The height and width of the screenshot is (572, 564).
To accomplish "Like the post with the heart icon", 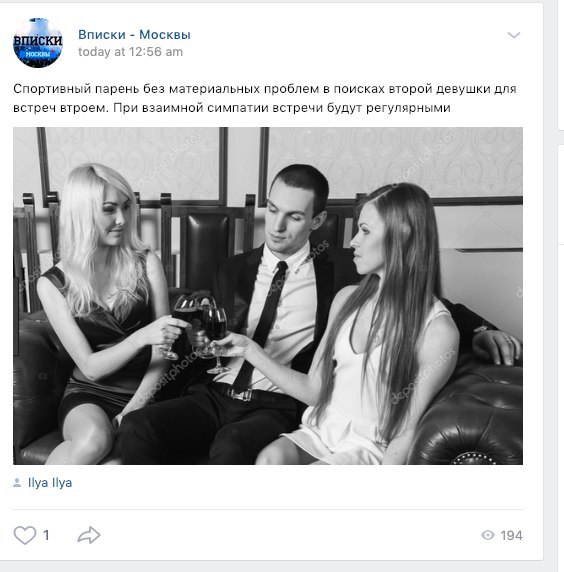I will (25, 535).
